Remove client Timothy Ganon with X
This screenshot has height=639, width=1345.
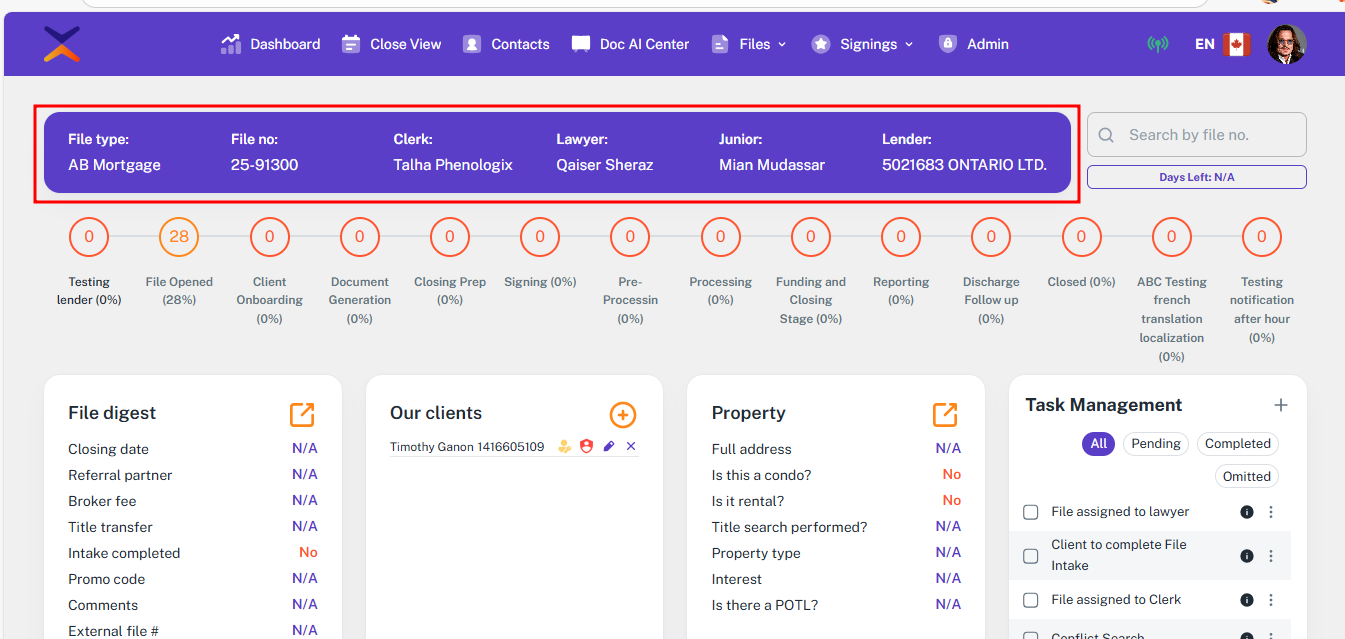tap(631, 447)
